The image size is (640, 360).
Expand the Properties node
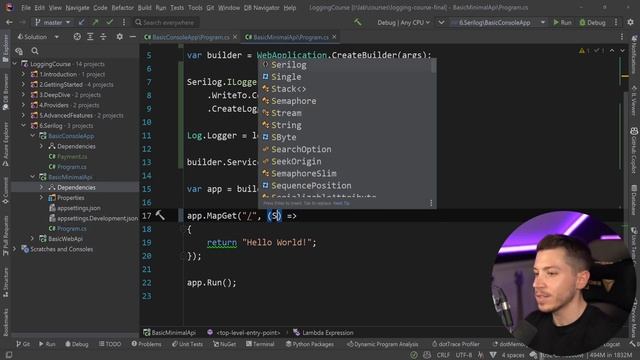point(42,198)
